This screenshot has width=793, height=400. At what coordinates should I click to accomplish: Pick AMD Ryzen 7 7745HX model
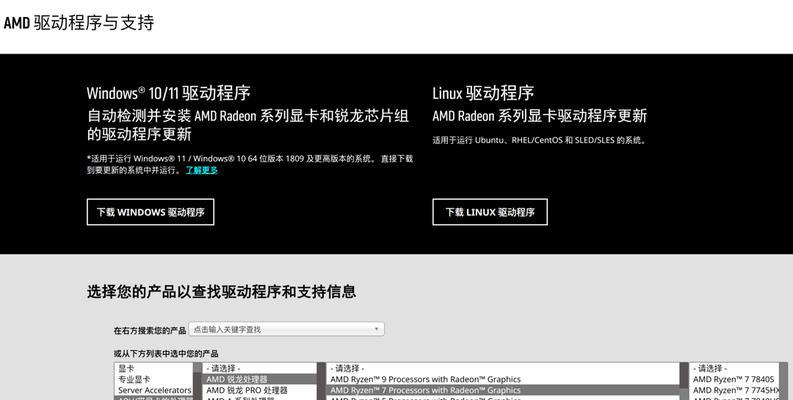pyautogui.click(x=734, y=390)
